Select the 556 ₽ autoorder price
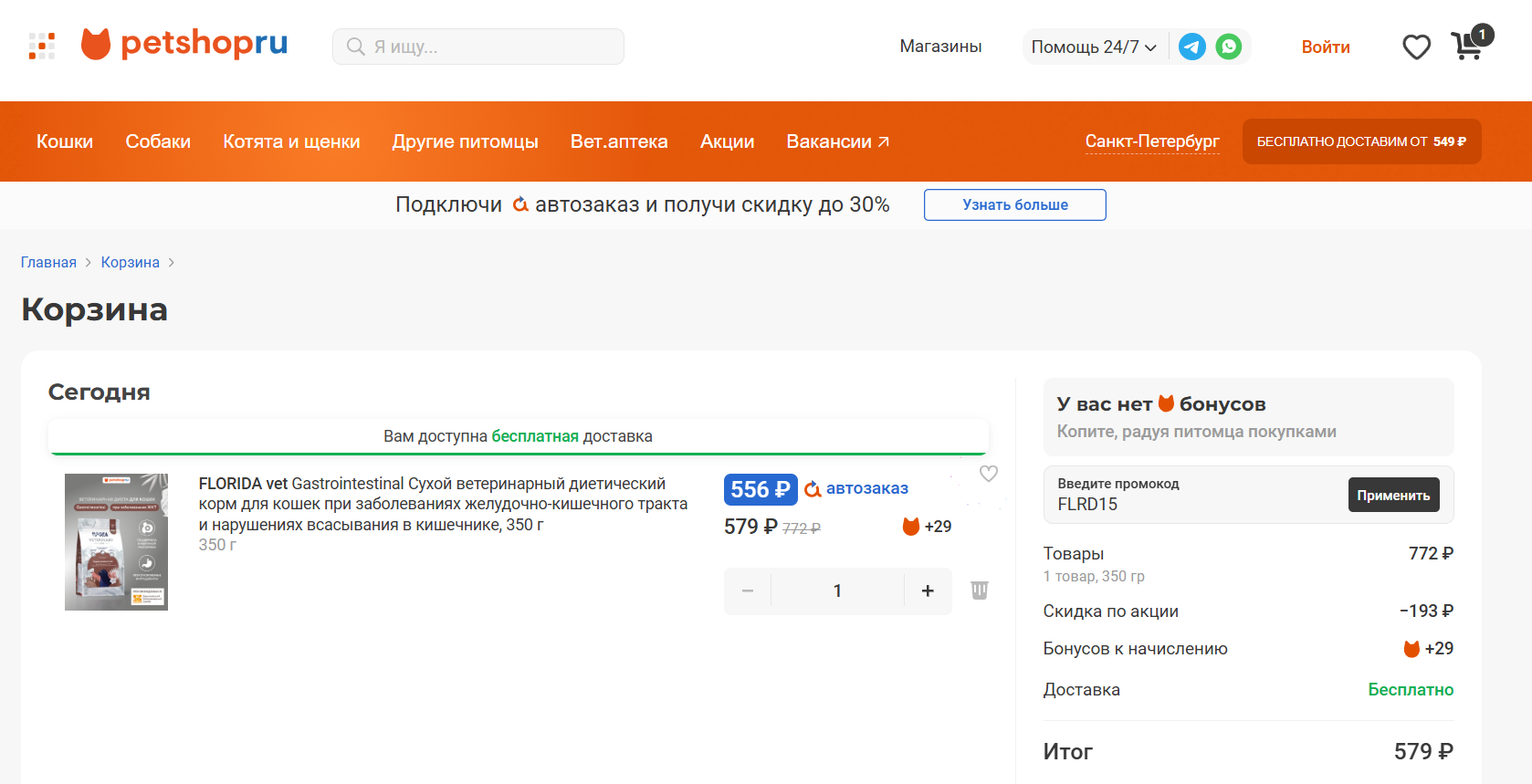Viewport: 1532px width, 784px height. click(761, 489)
